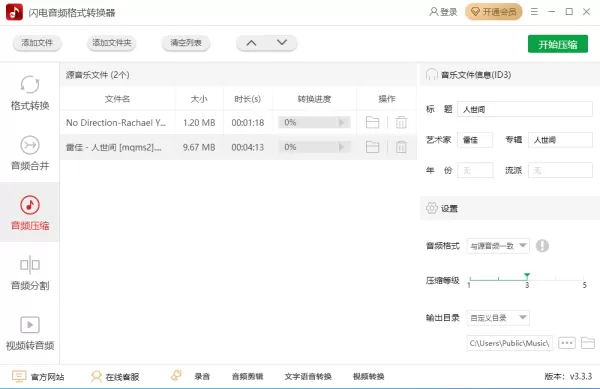Image resolution: width=600 pixels, height=389 pixels.
Task: Click the 添加文件 add file button
Action: [x=37, y=43]
